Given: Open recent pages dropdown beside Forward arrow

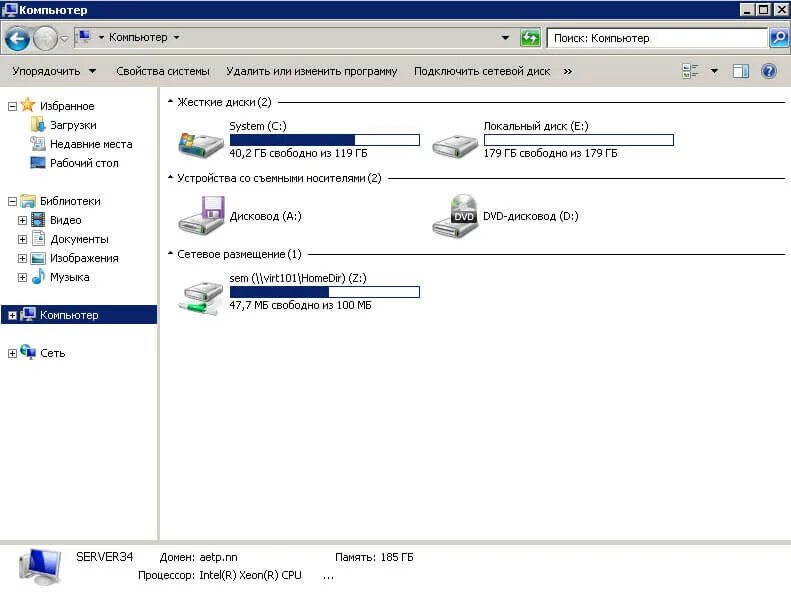Looking at the screenshot, I should pos(64,39).
